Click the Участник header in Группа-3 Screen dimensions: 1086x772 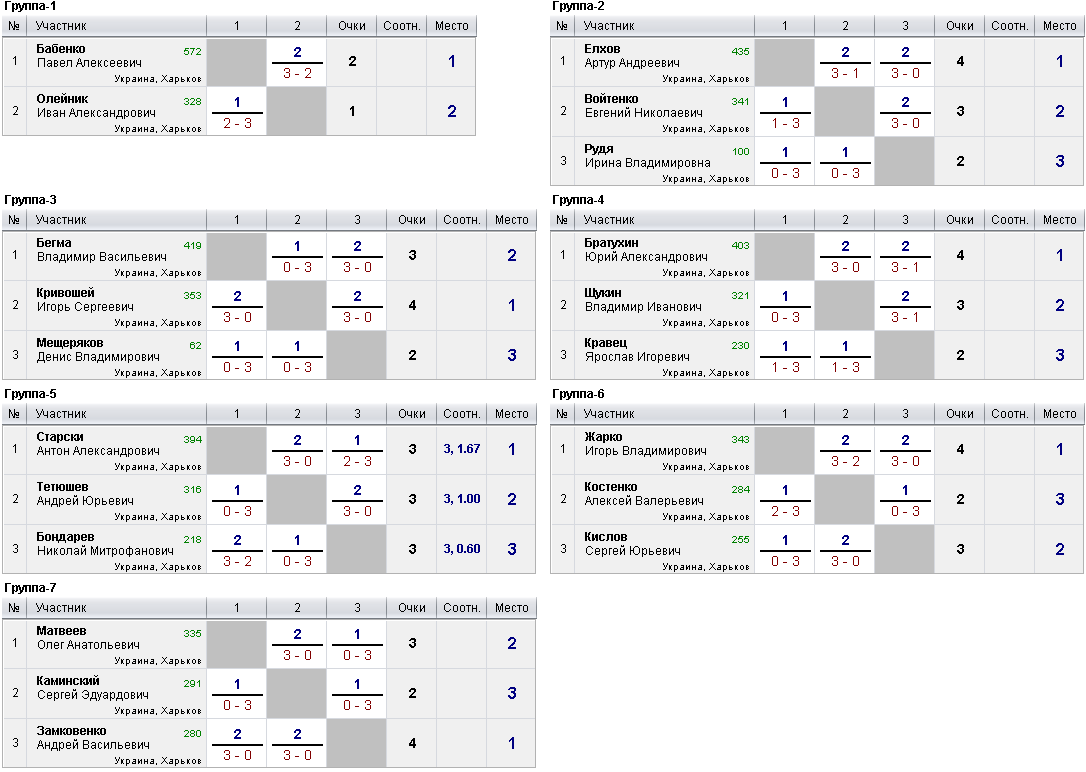click(61, 219)
